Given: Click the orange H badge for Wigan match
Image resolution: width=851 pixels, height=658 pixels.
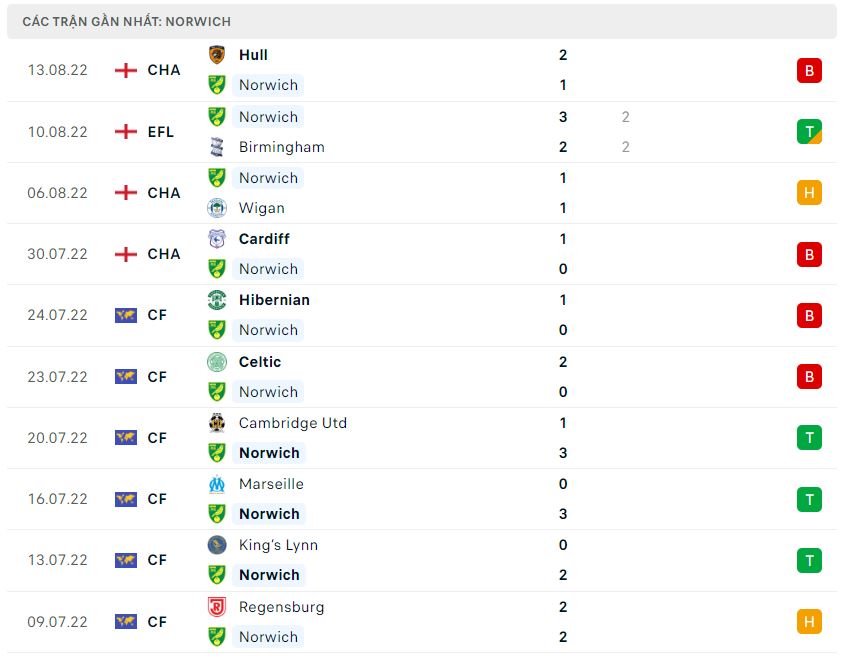Looking at the screenshot, I should pyautogui.click(x=809, y=193).
